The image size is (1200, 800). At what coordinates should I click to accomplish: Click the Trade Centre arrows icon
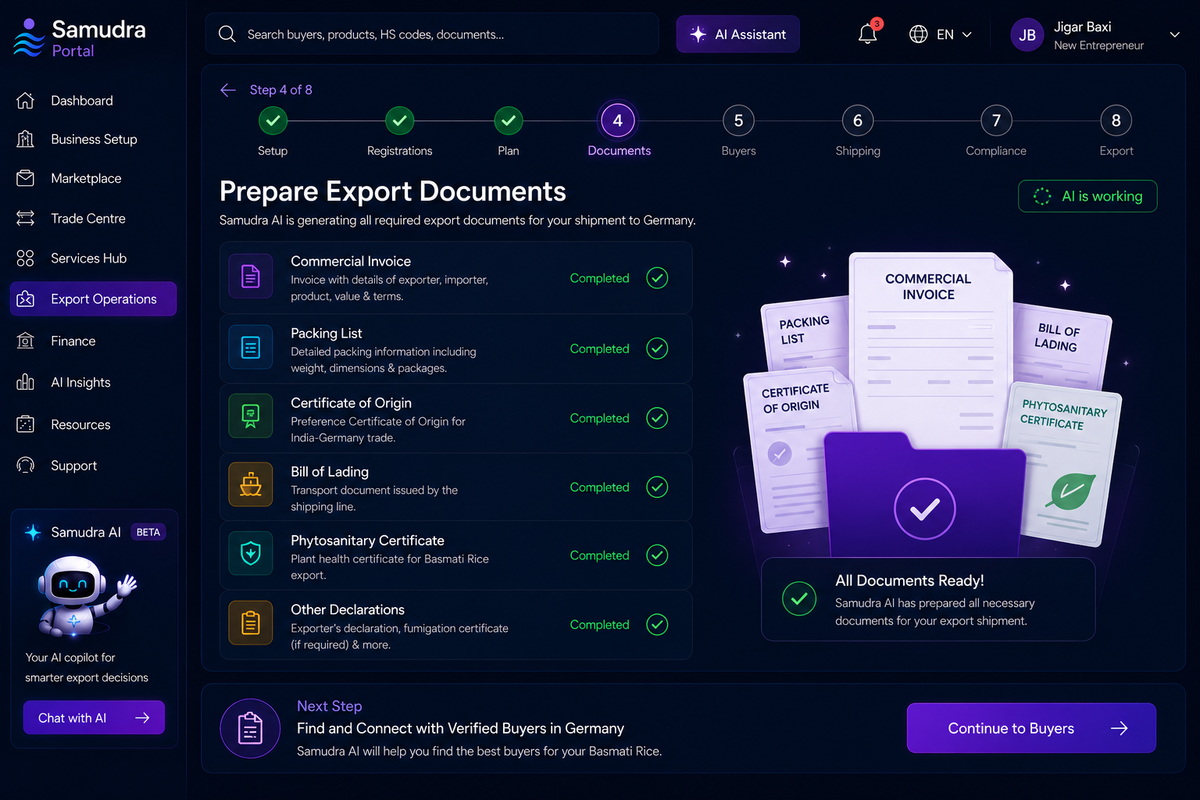(26, 218)
